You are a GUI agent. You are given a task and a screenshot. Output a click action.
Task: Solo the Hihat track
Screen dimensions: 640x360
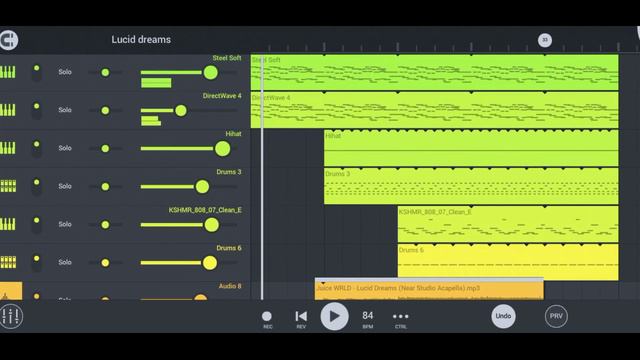65,148
